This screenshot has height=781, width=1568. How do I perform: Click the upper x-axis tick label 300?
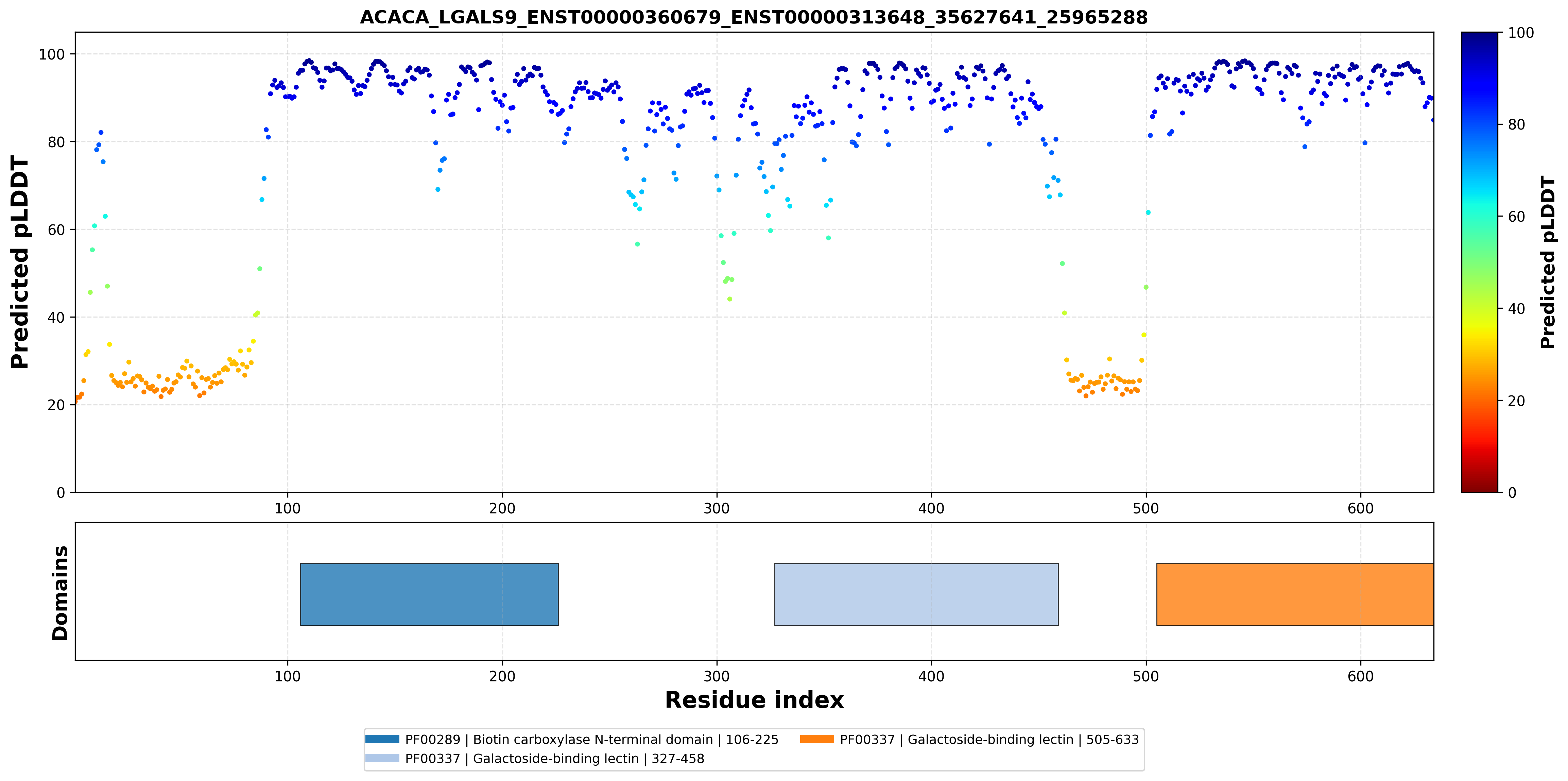click(x=717, y=508)
